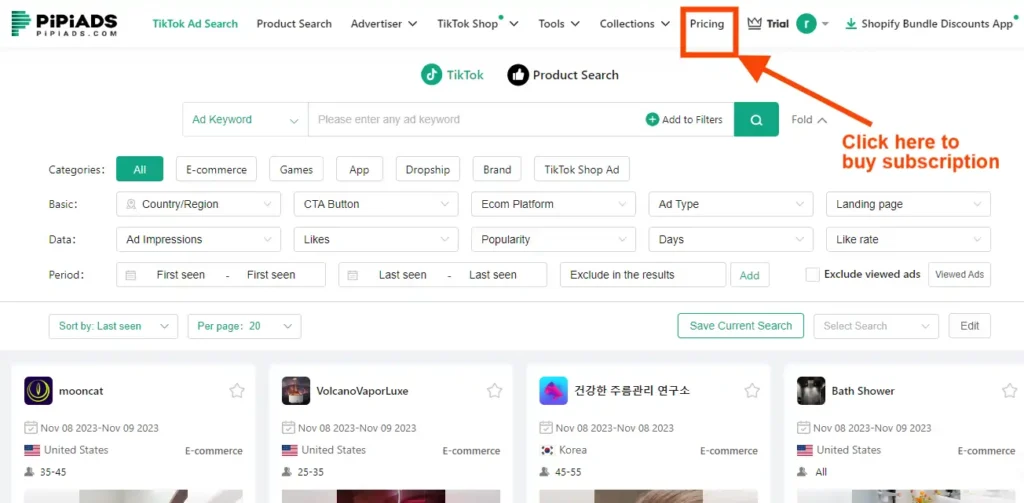Open the Select Search dropdown

876,326
